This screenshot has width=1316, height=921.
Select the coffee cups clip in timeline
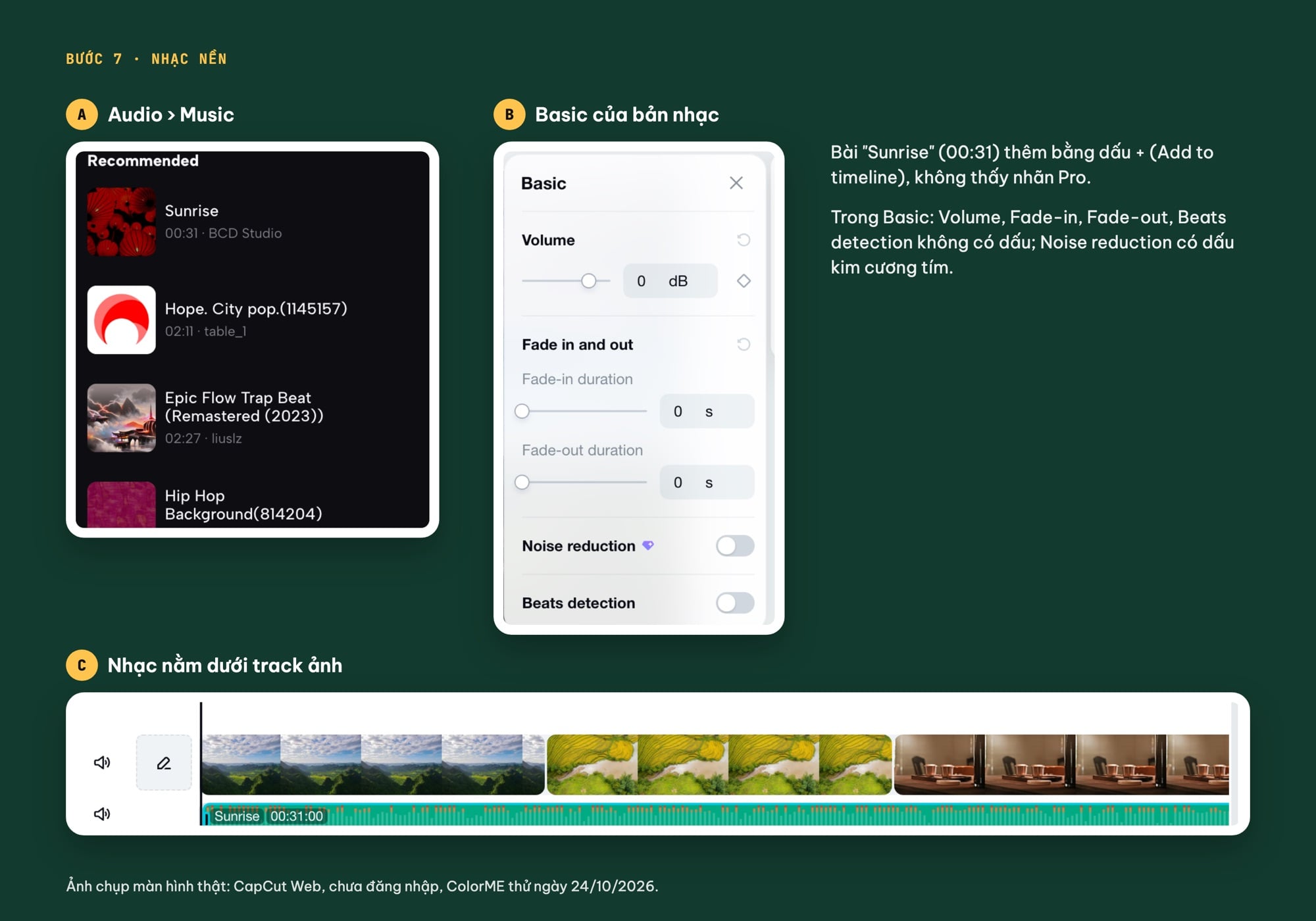(x=1061, y=764)
